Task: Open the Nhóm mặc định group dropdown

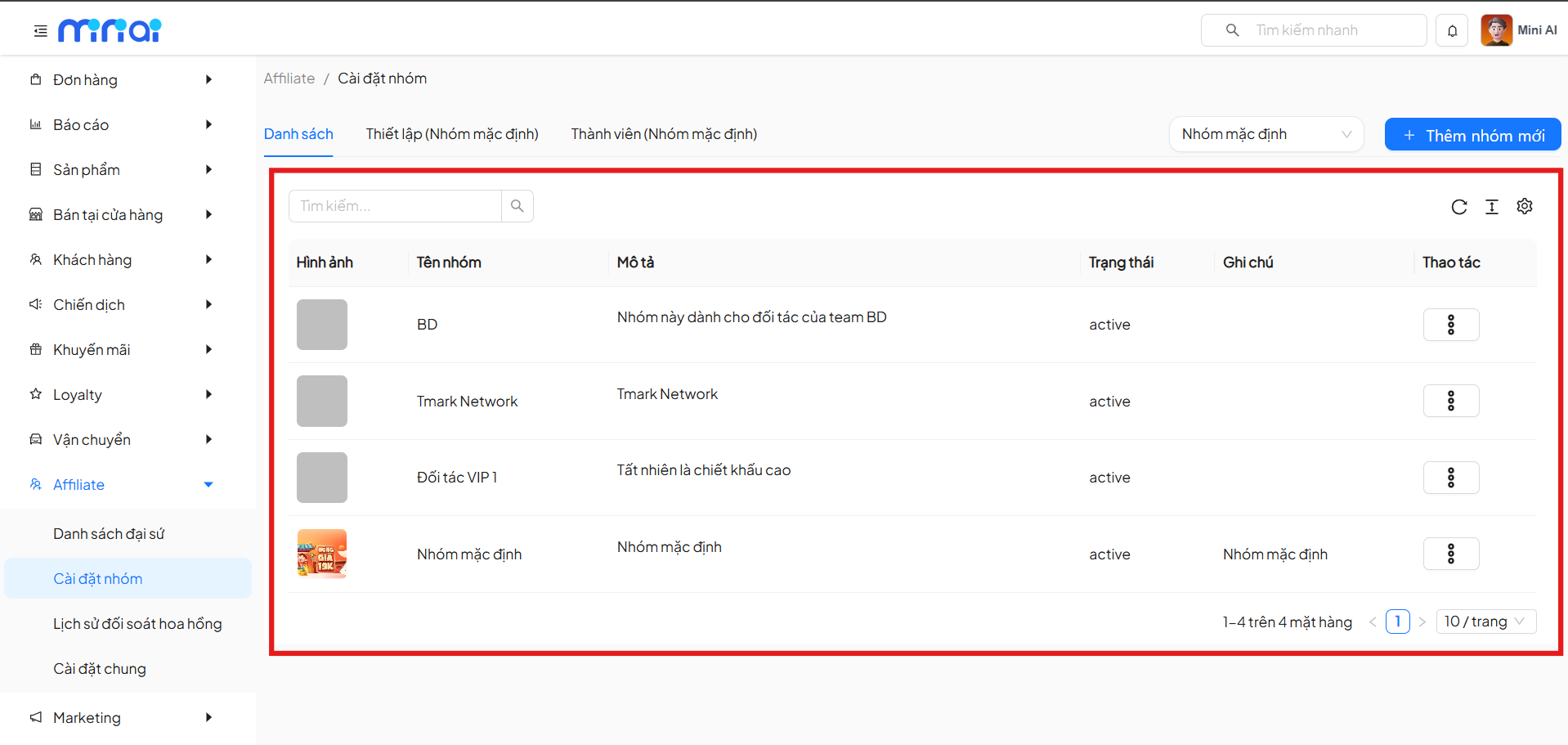Action: (x=1266, y=134)
